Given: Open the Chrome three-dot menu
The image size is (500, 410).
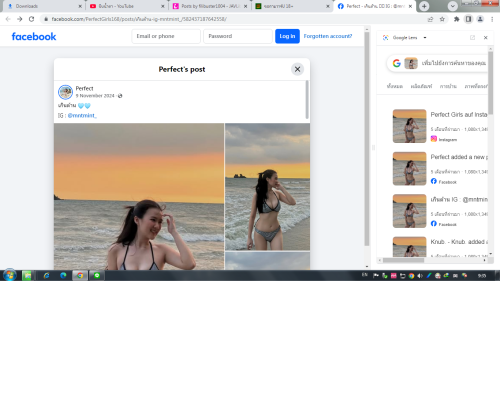Looking at the screenshot, I should point(492,19).
